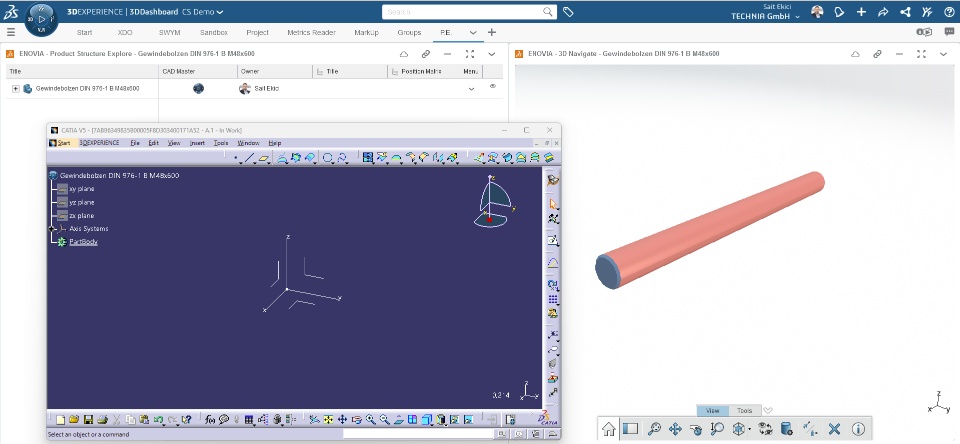Click the Zoom In magnifier in CATIA toolbar

(370, 420)
